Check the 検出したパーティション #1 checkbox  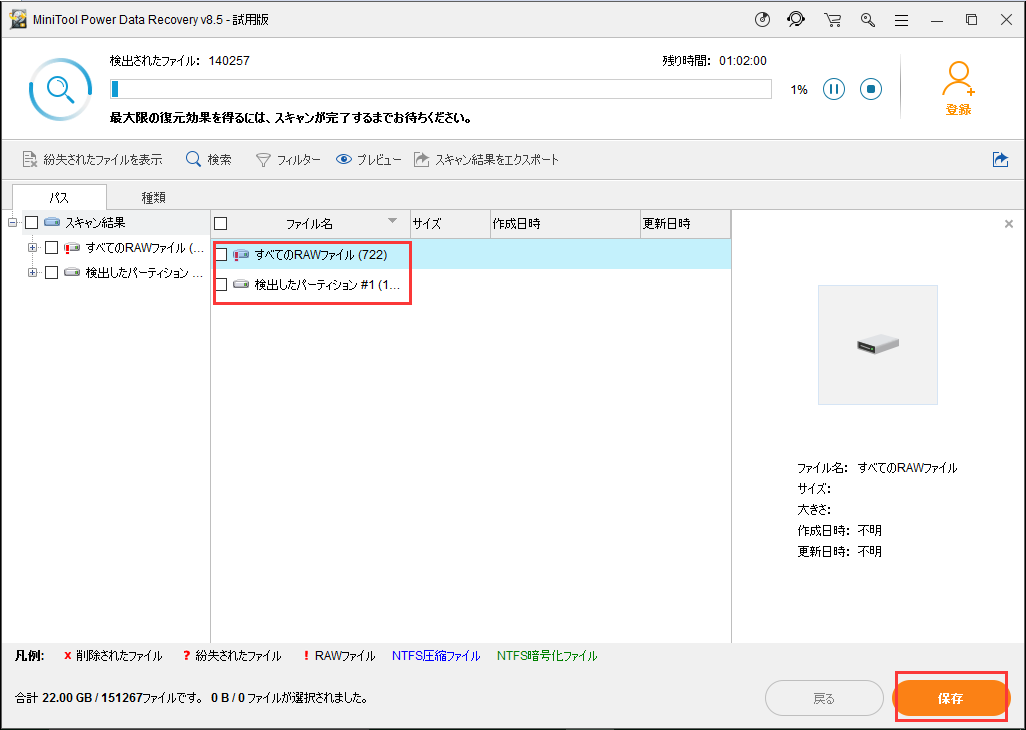click(222, 282)
